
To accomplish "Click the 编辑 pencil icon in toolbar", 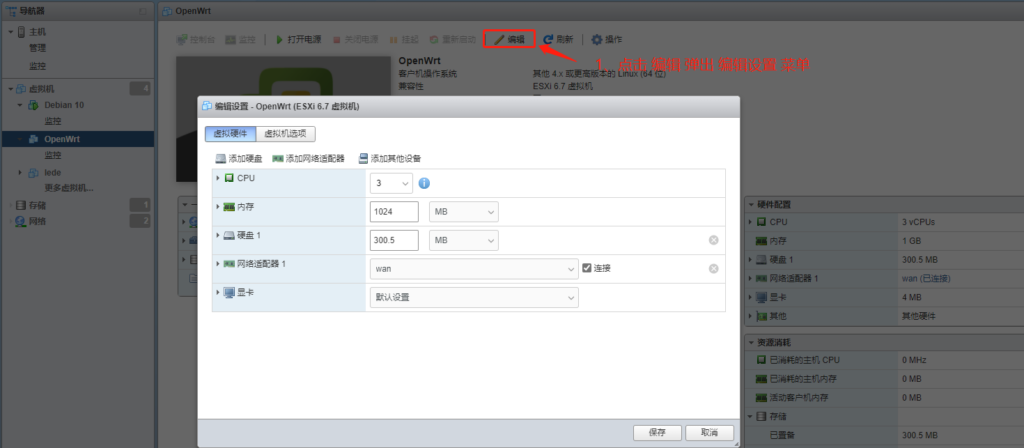I will (x=501, y=39).
